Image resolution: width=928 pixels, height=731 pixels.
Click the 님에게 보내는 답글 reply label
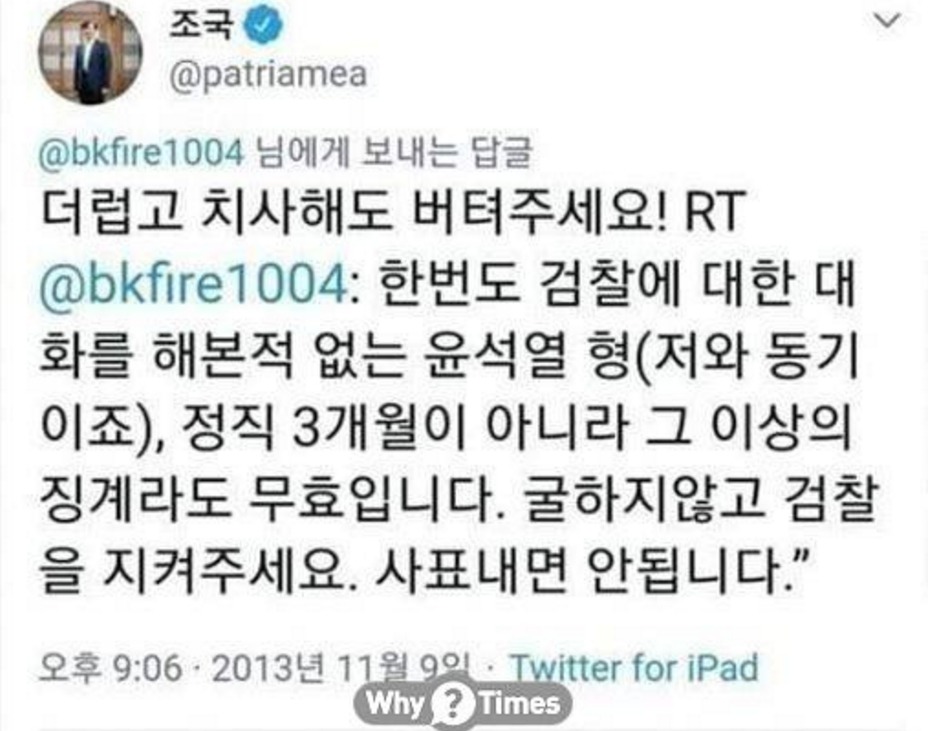tap(392, 153)
